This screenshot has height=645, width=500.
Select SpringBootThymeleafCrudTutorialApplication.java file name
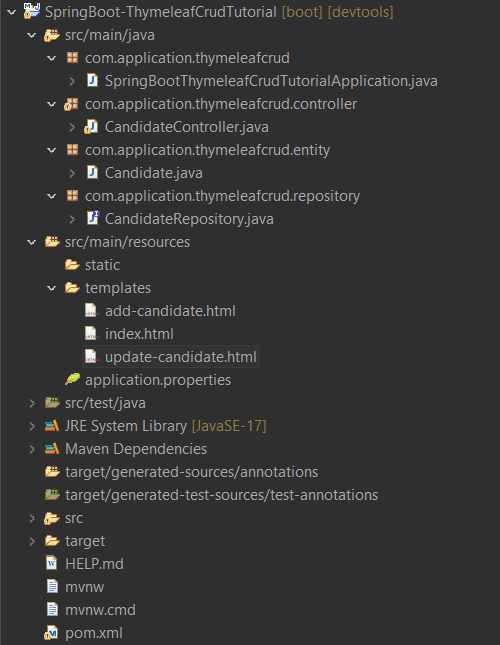(x=271, y=81)
